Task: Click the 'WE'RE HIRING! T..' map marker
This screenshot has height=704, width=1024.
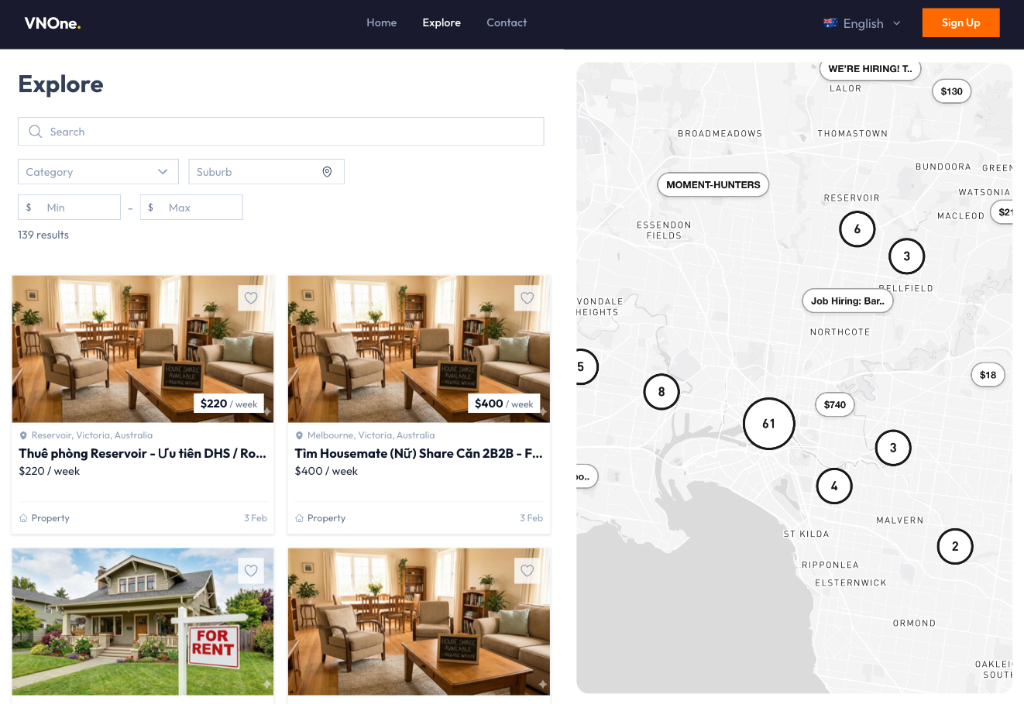Action: 870,69
